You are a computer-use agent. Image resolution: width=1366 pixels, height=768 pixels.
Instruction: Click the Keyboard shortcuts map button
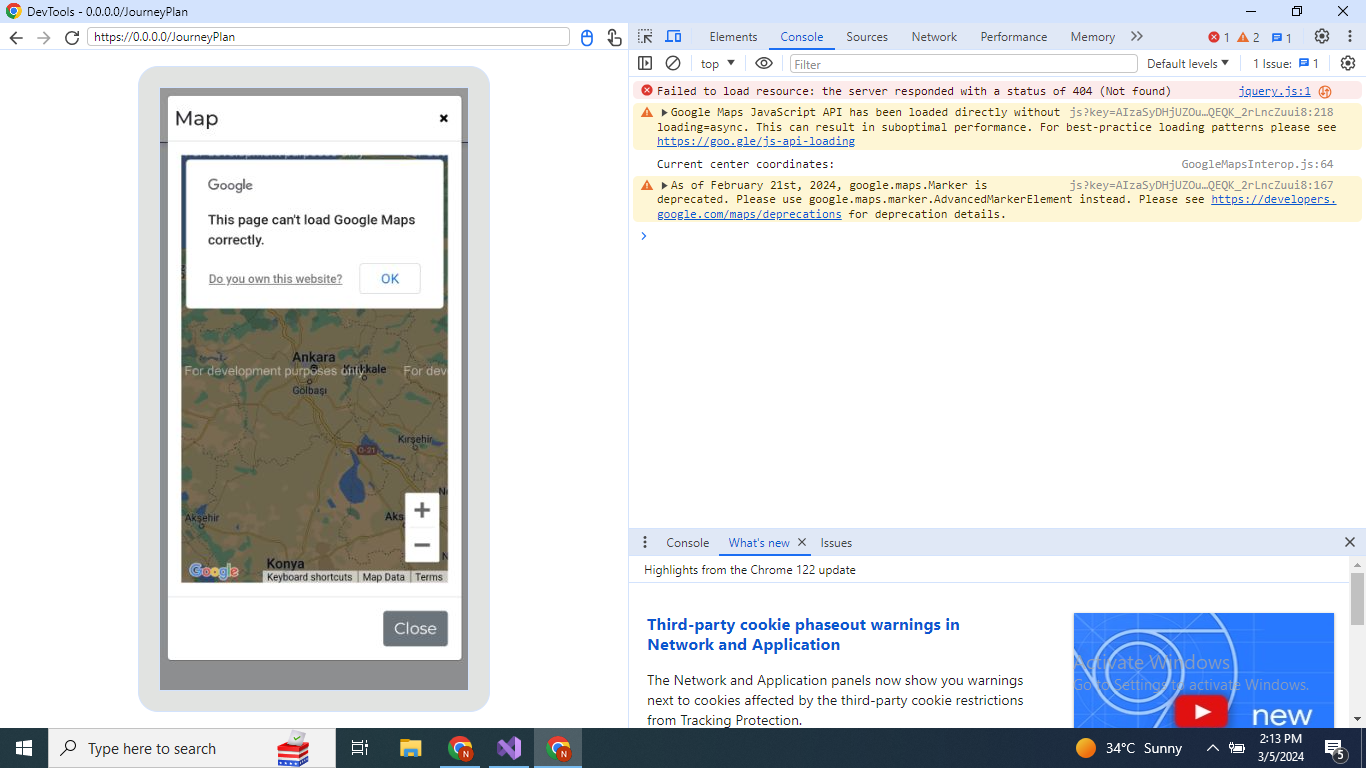pos(309,577)
